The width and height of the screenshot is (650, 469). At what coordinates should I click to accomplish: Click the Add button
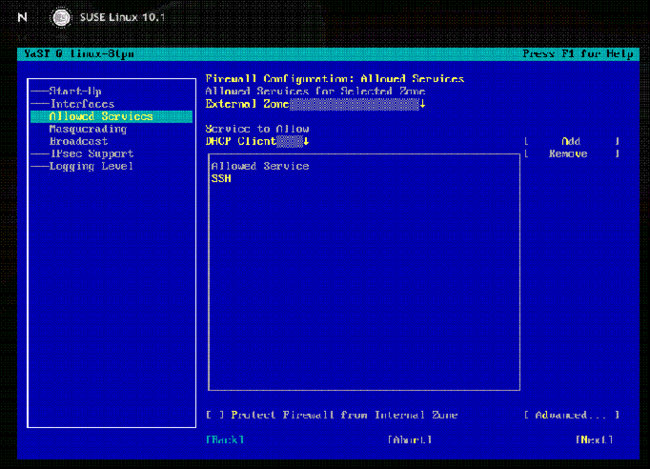point(572,141)
